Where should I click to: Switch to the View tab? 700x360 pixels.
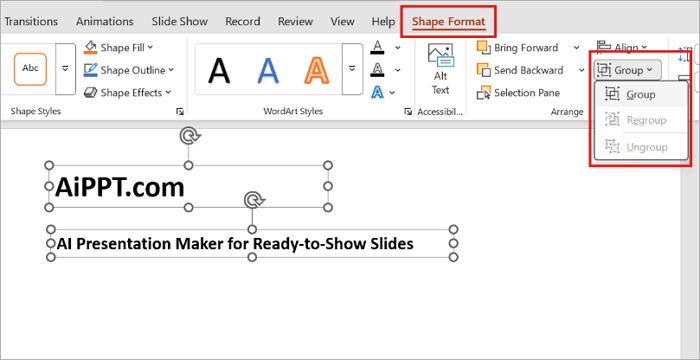click(342, 21)
